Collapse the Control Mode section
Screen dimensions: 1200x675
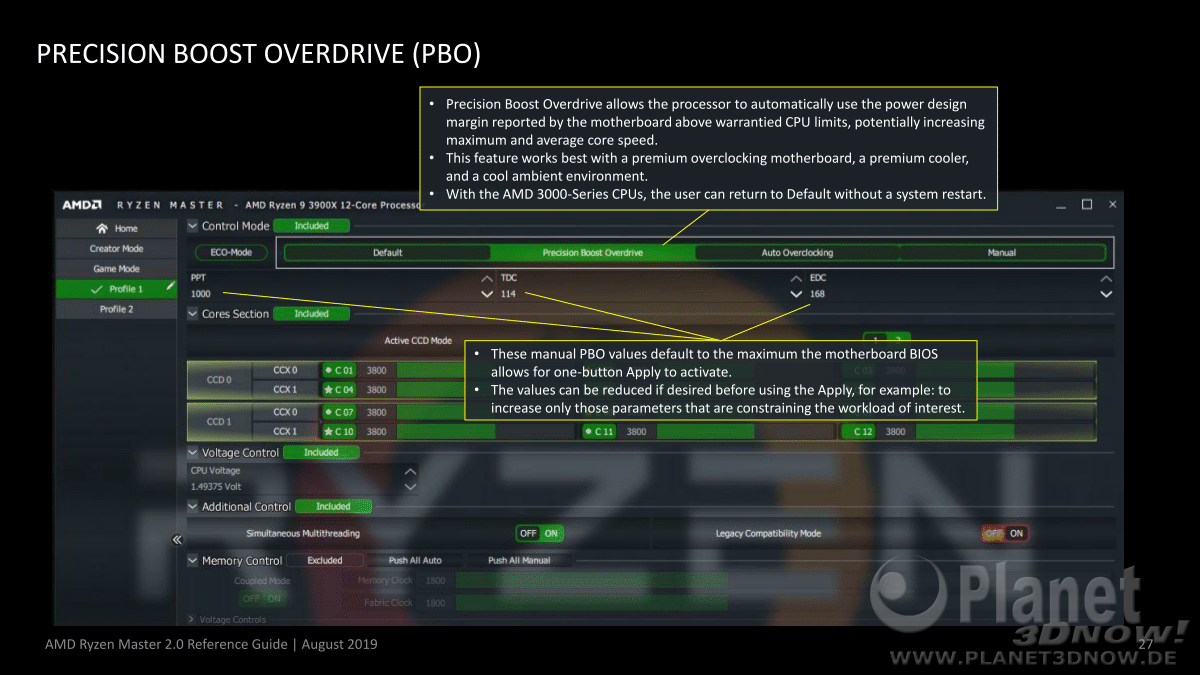pos(193,226)
